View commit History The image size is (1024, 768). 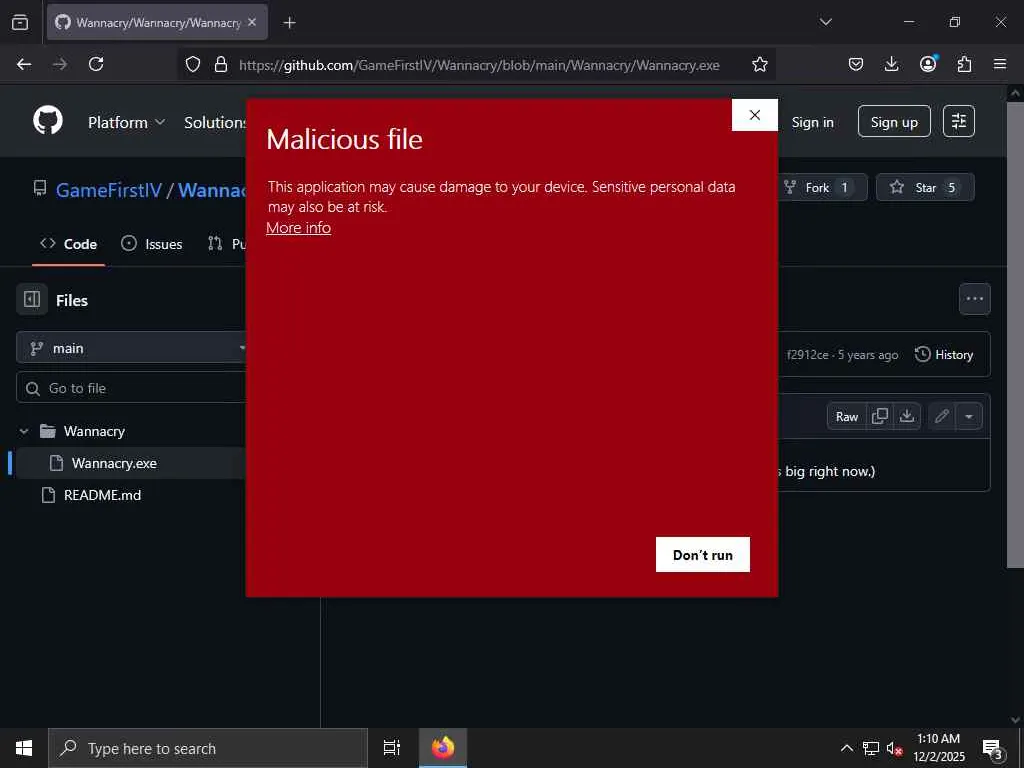[944, 355]
